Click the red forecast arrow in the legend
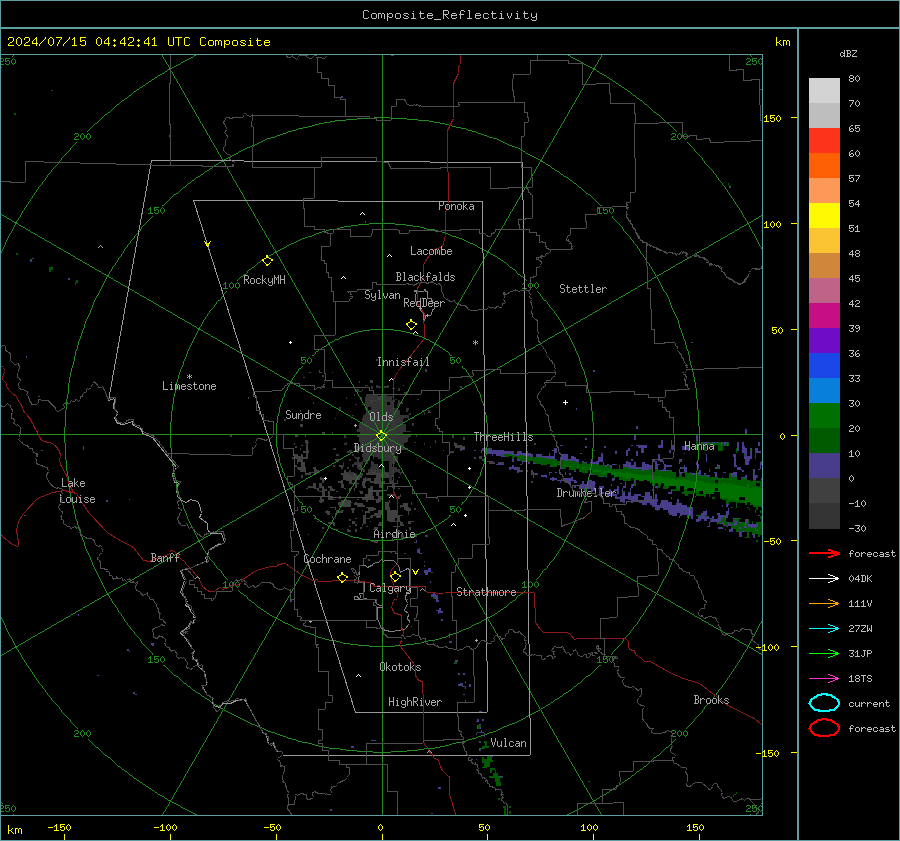 [x=824, y=553]
